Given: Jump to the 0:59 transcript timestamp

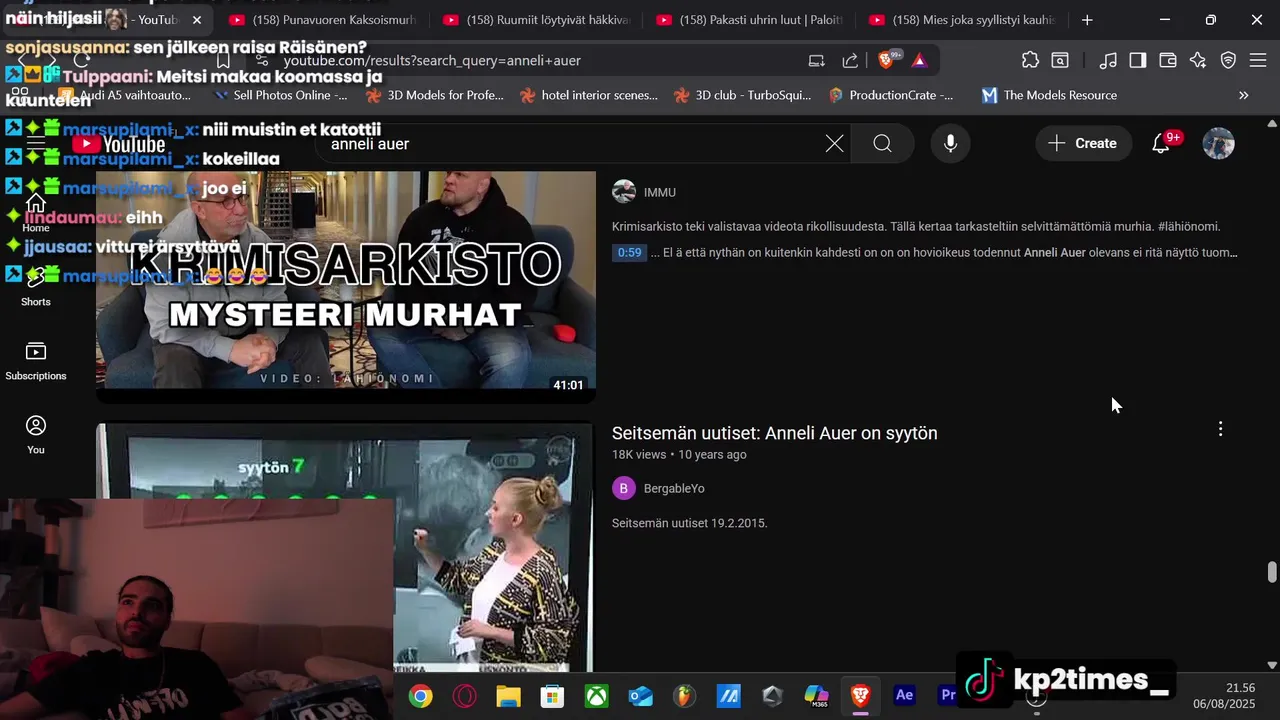Looking at the screenshot, I should click(629, 253).
